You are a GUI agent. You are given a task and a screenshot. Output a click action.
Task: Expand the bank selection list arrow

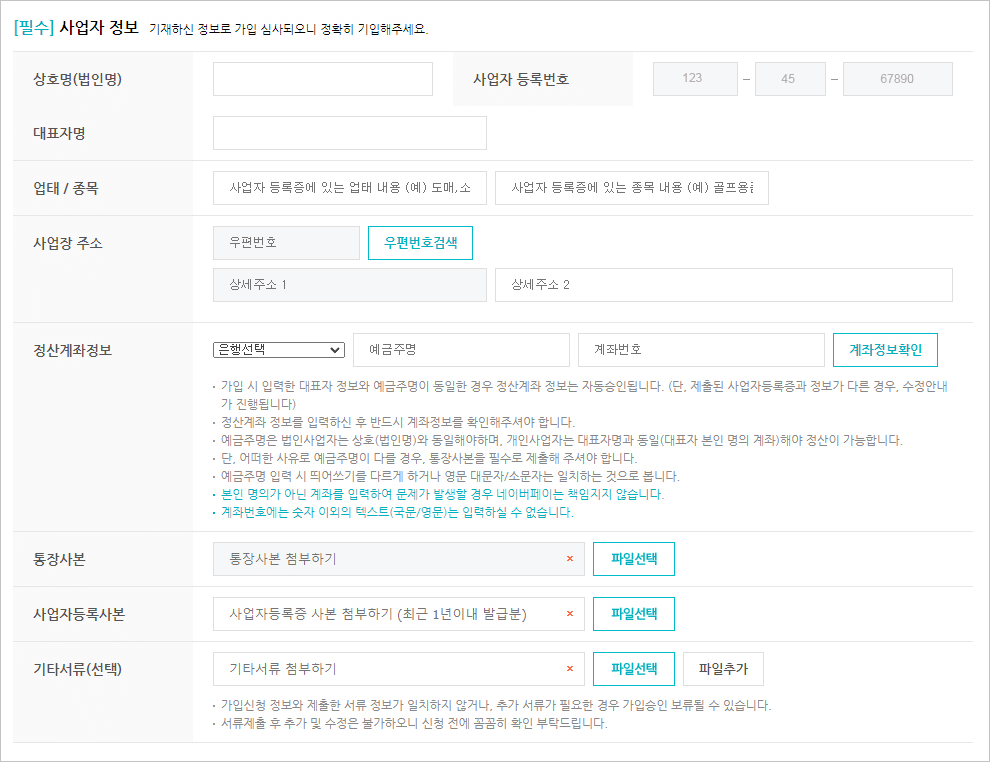[x=335, y=350]
